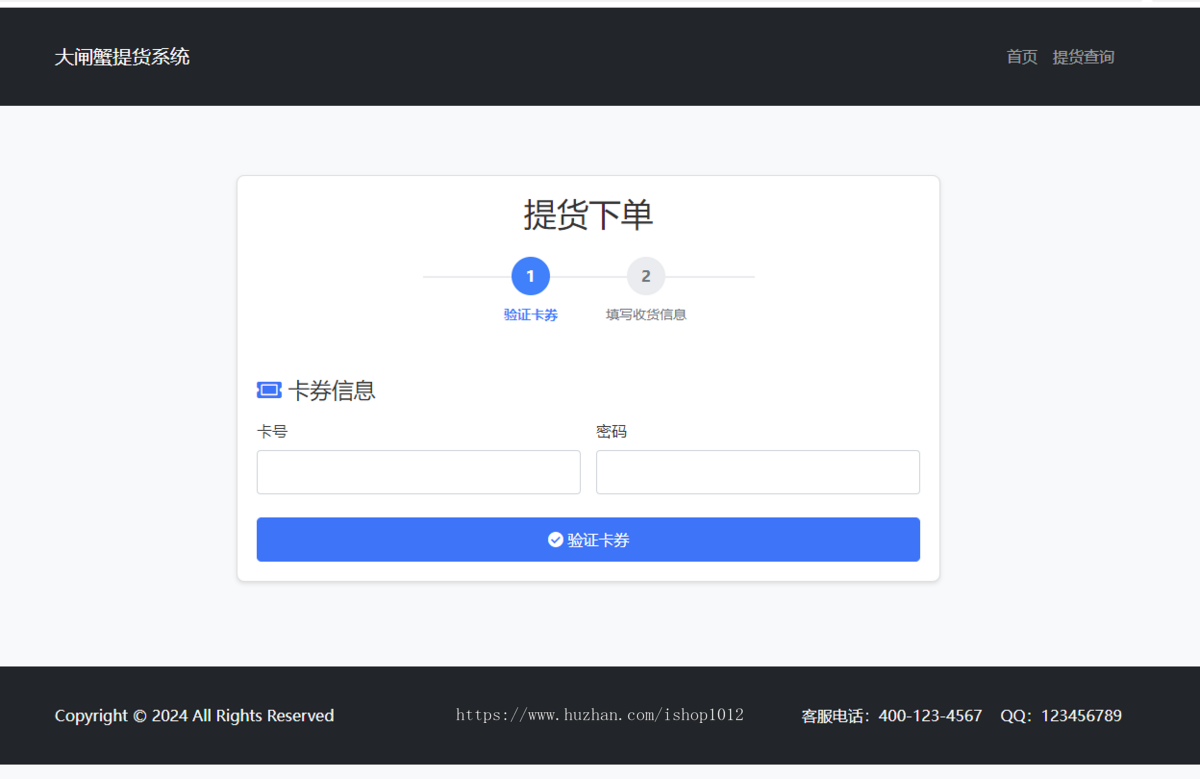Open 提货查询 in the navigation bar
Viewport: 1200px width, 779px height.
(1083, 57)
